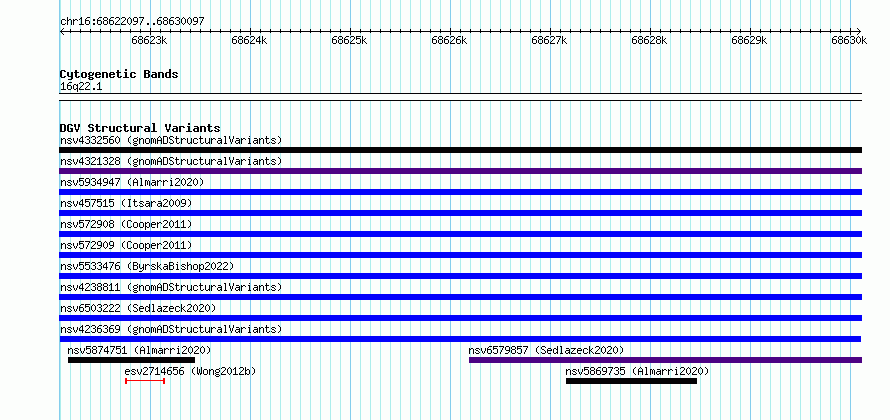Select the purple nsv4321328 variant bar
This screenshot has width=890, height=420.
point(460,171)
